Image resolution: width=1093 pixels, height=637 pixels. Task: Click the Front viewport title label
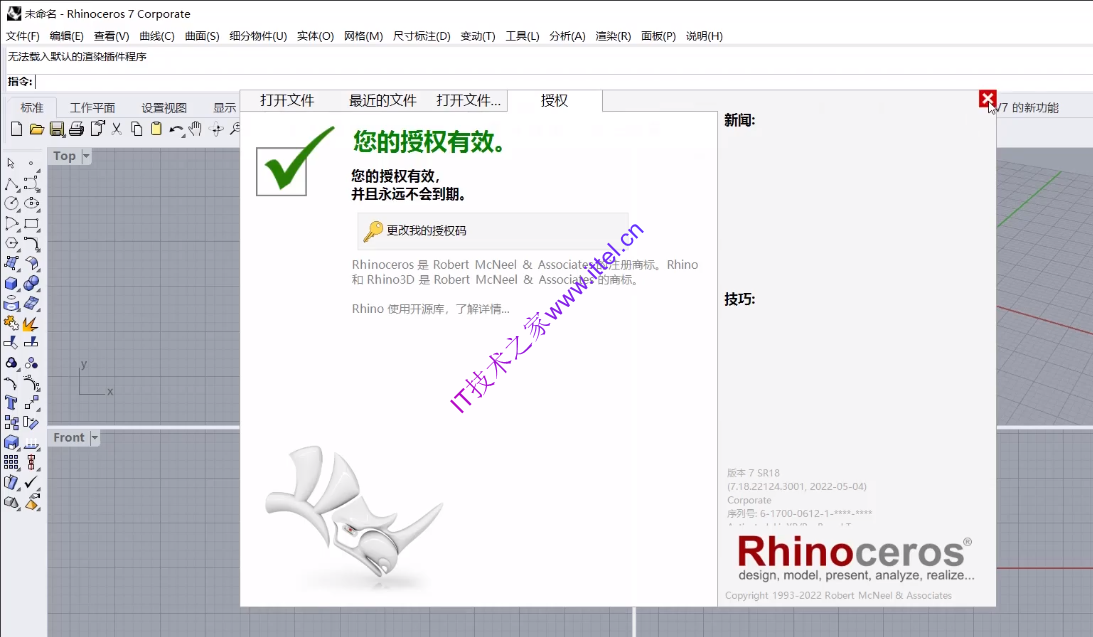click(68, 438)
